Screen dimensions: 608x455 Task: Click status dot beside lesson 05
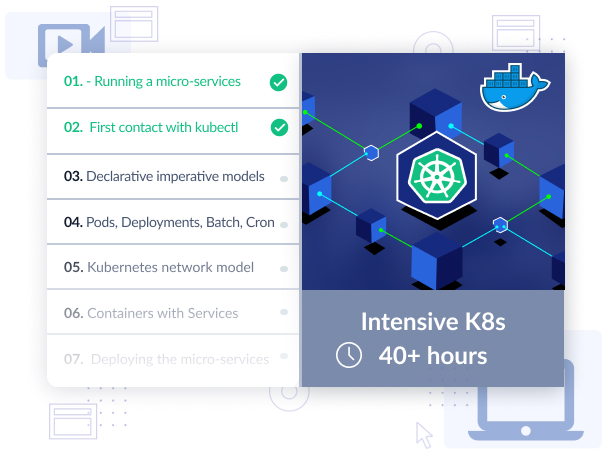click(284, 269)
